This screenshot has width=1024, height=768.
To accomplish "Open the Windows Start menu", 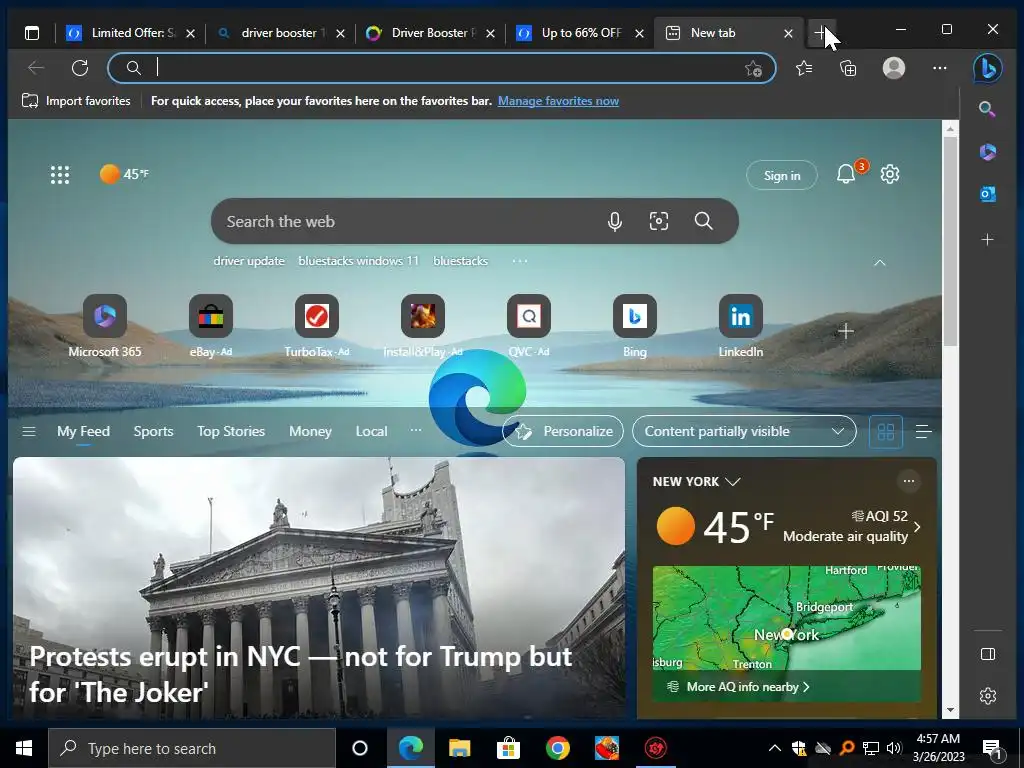I will 24,748.
